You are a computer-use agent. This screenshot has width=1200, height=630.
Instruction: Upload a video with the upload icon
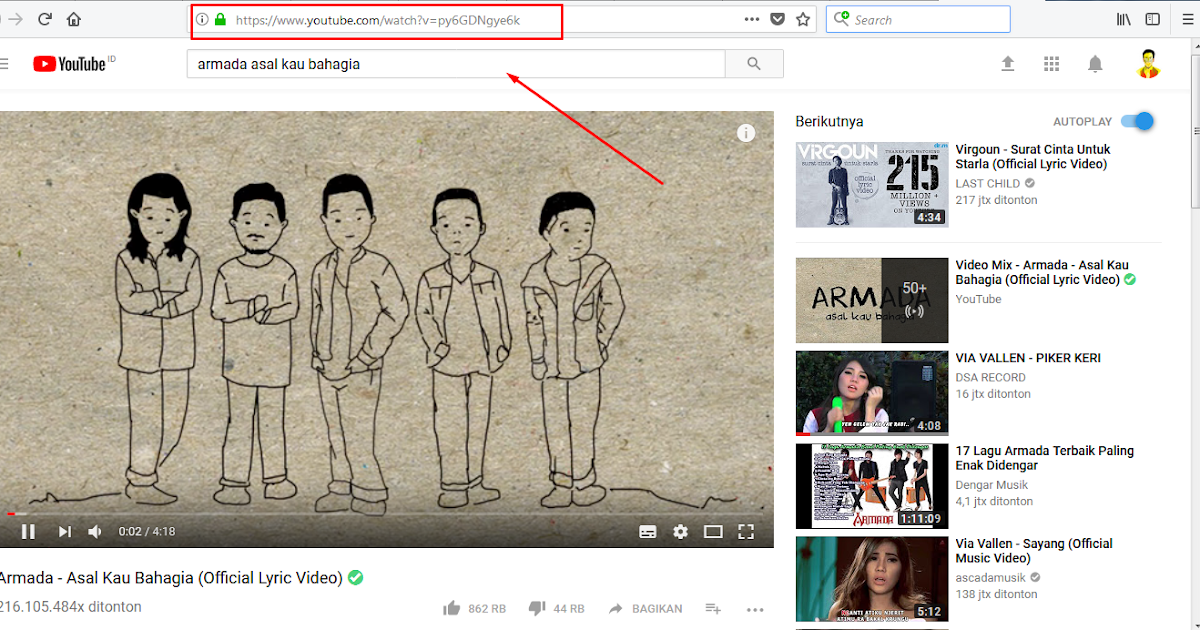coord(1008,64)
